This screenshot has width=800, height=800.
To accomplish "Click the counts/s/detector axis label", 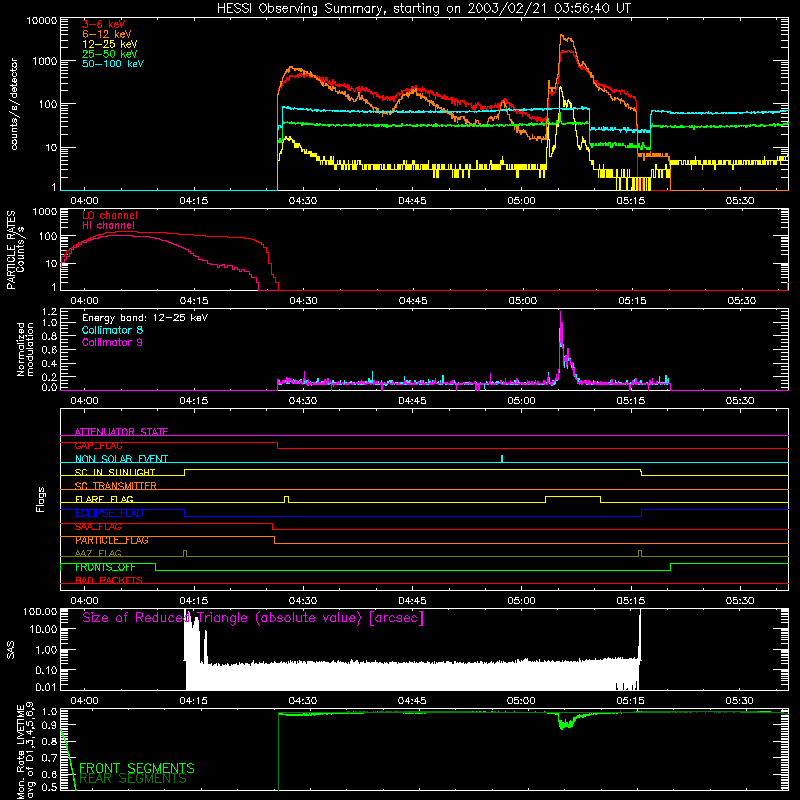I will [x=14, y=104].
